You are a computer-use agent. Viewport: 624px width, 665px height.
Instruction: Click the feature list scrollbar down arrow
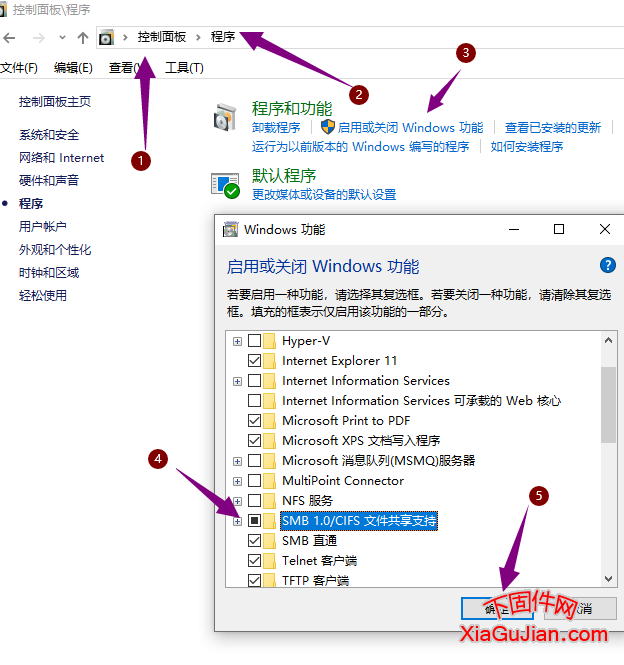[x=608, y=579]
